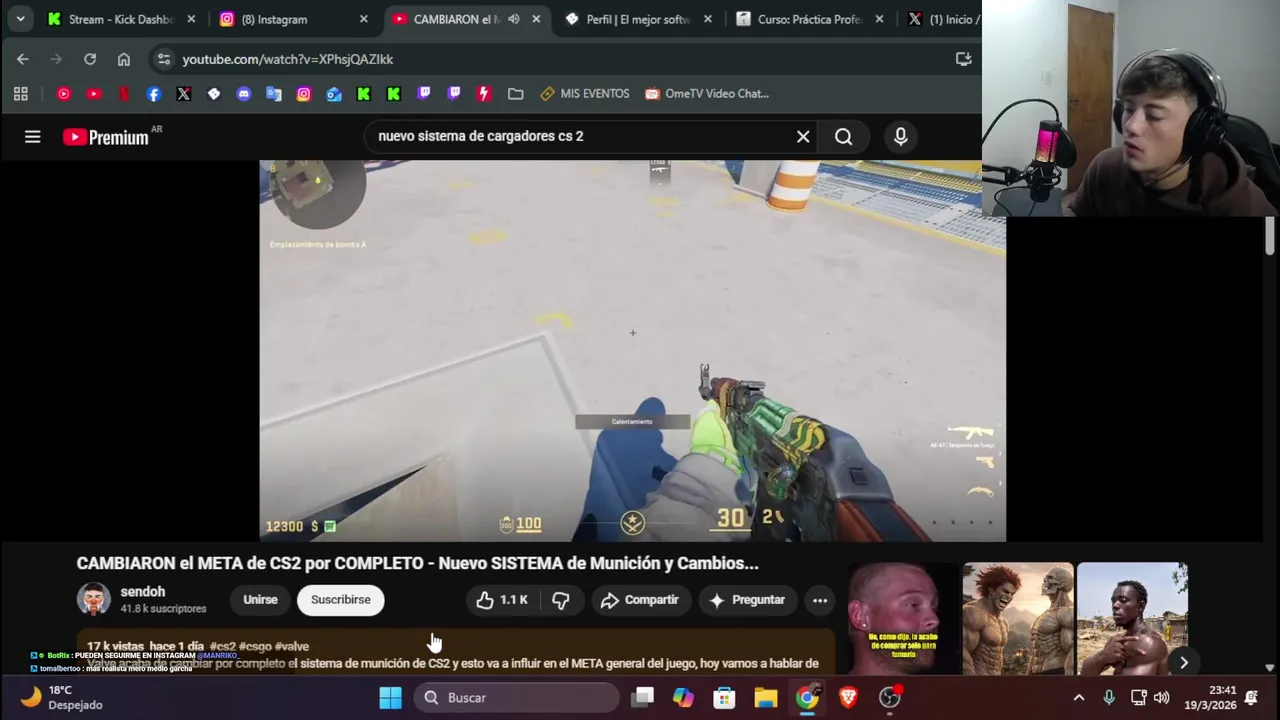The width and height of the screenshot is (1280, 720).
Task: Open the taskbar volume speaker icon
Action: coord(1161,698)
